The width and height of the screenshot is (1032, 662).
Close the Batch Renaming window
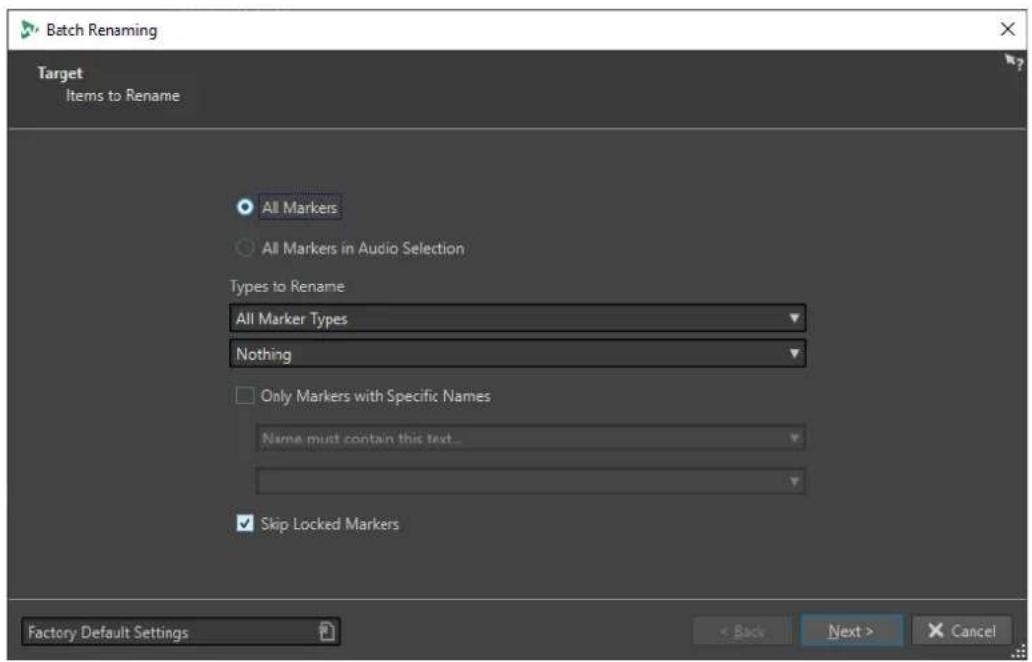pos(1007,29)
